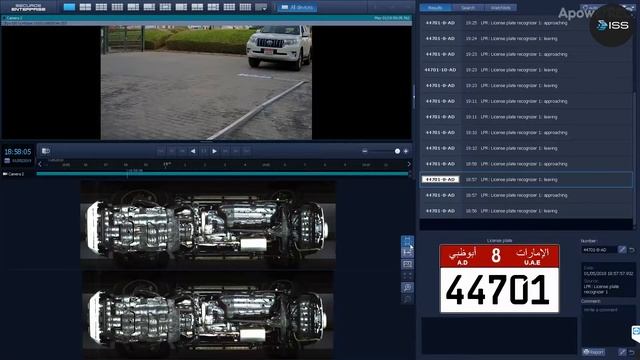Viewport: 640px width, 360px height.
Task: Shift the timeline right with the arrow
Action: click(x=409, y=164)
